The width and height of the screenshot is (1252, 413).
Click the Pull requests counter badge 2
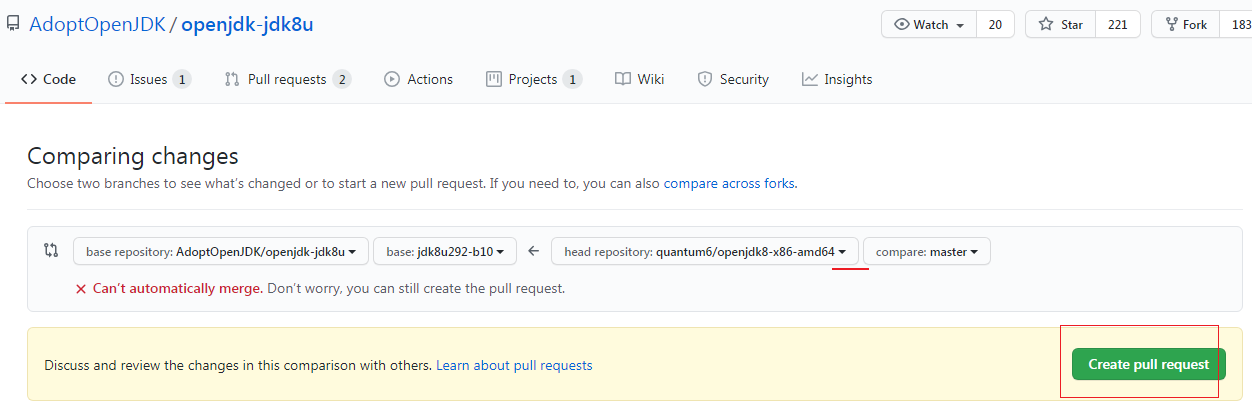coord(342,79)
